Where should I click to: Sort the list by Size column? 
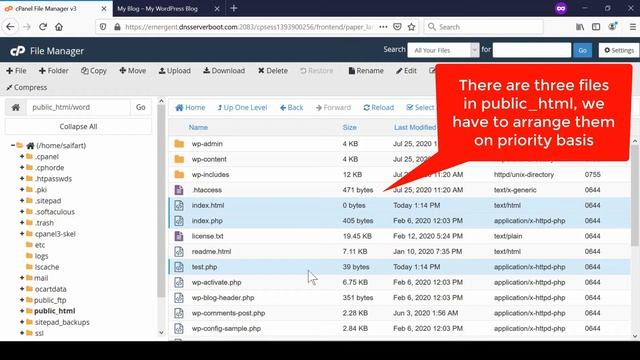coord(349,127)
